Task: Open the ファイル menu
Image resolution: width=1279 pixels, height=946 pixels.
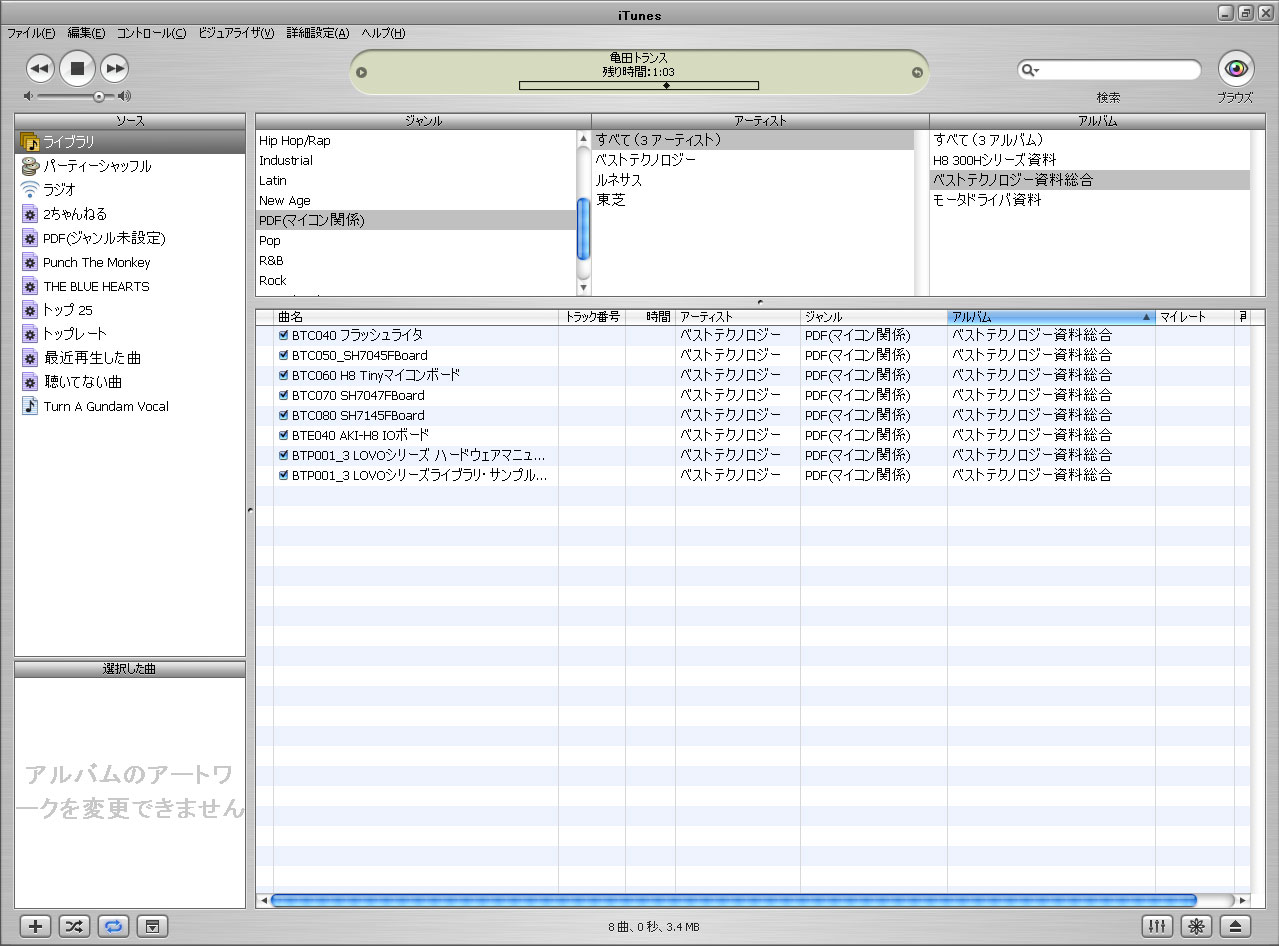Action: (x=31, y=33)
